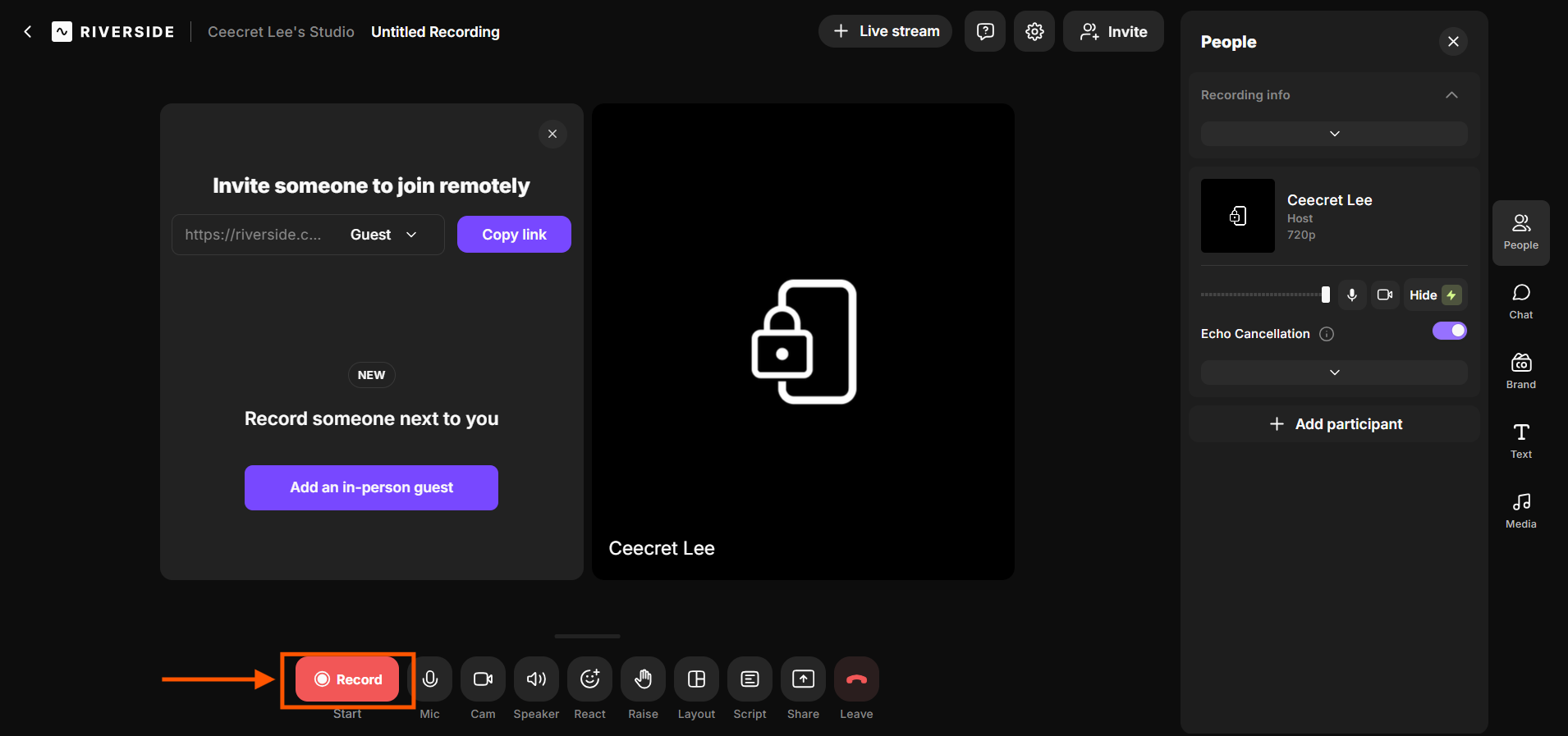Mute Ceecret Lee's mic in People panel
The width and height of the screenshot is (1568, 736).
pyautogui.click(x=1352, y=295)
